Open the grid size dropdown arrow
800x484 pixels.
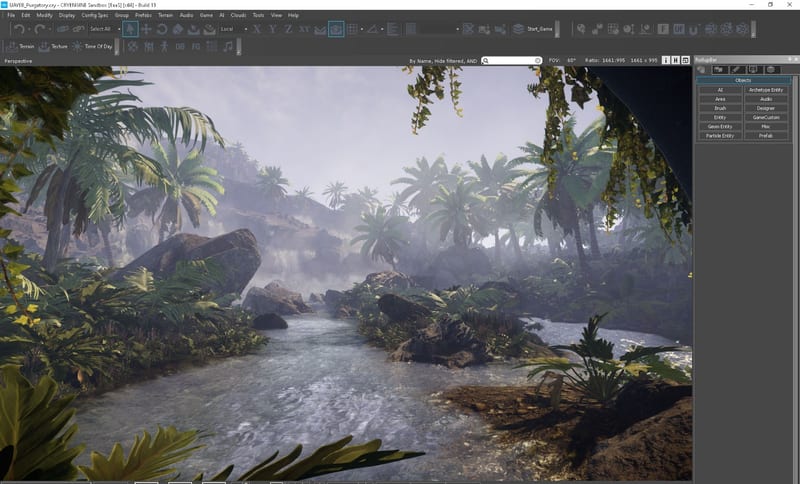(x=362, y=30)
